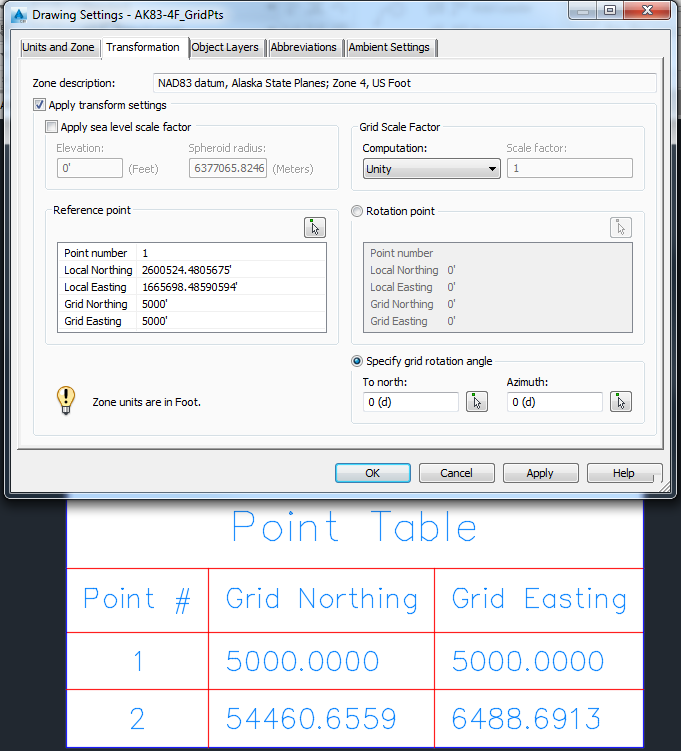Go to the Abbreviations tab
Screen dimensions: 681x751
[304, 47]
